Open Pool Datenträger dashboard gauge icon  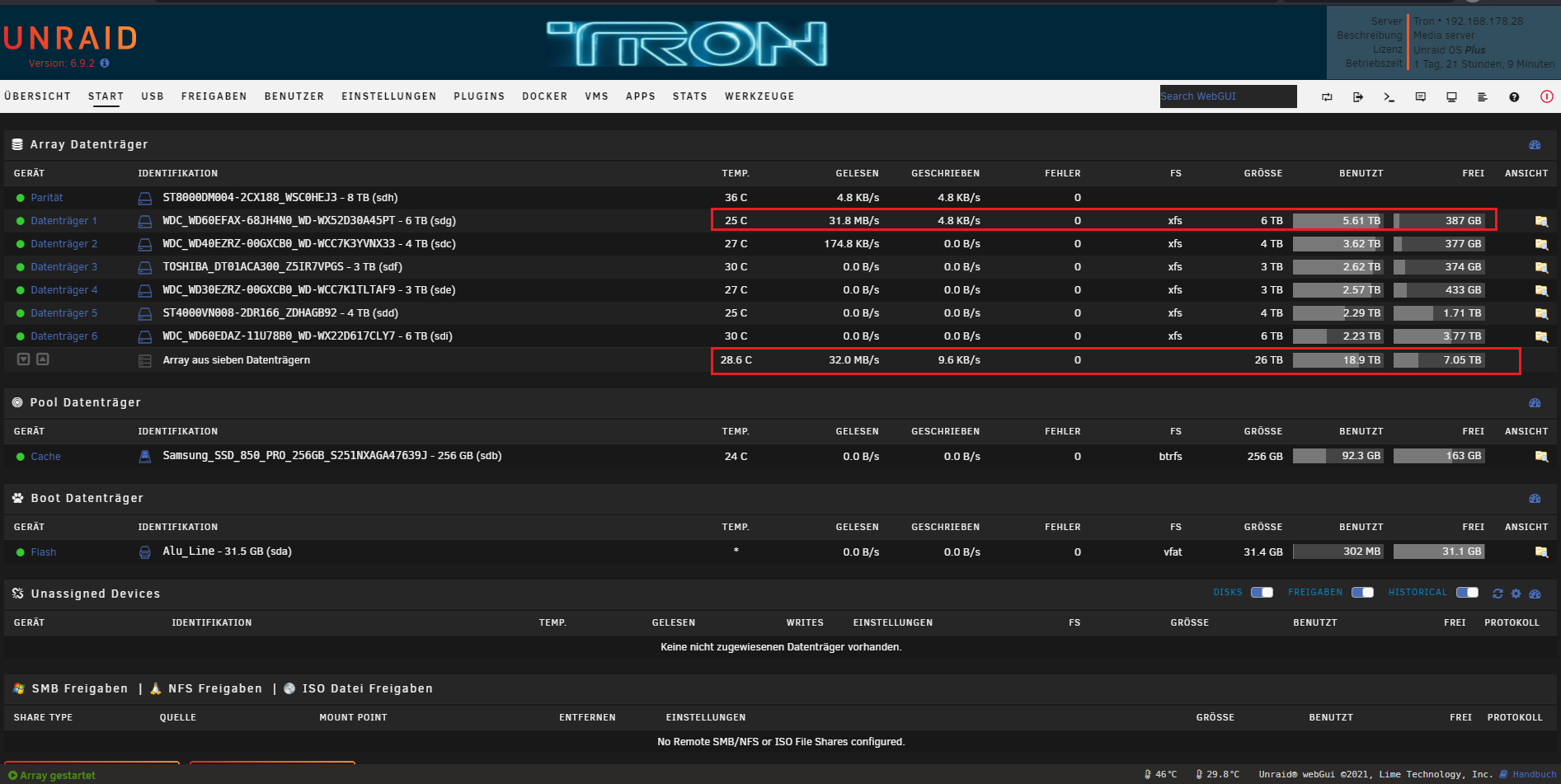1535,403
